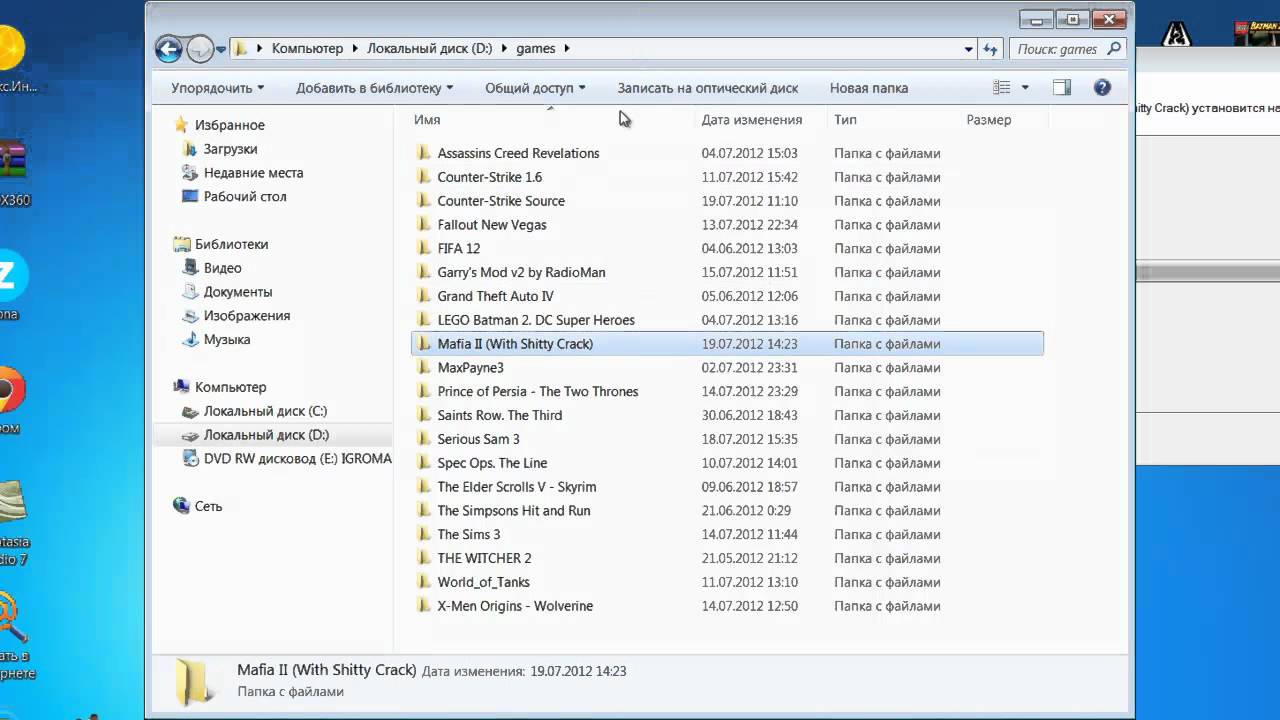This screenshot has height=720, width=1280.
Task: Click the search games input field
Action: [1058, 49]
